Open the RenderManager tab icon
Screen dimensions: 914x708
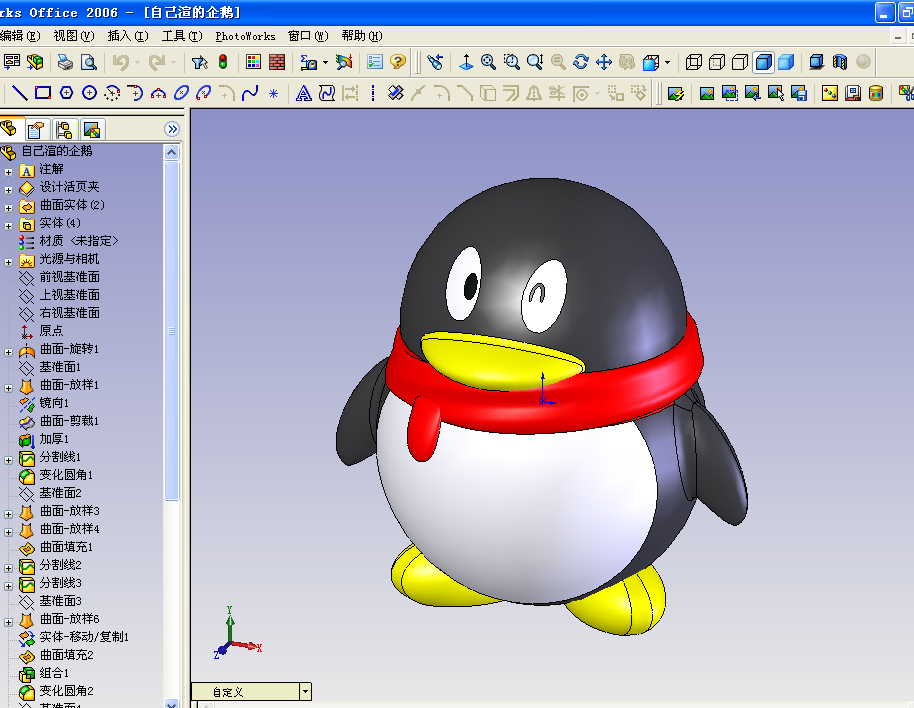tap(92, 129)
